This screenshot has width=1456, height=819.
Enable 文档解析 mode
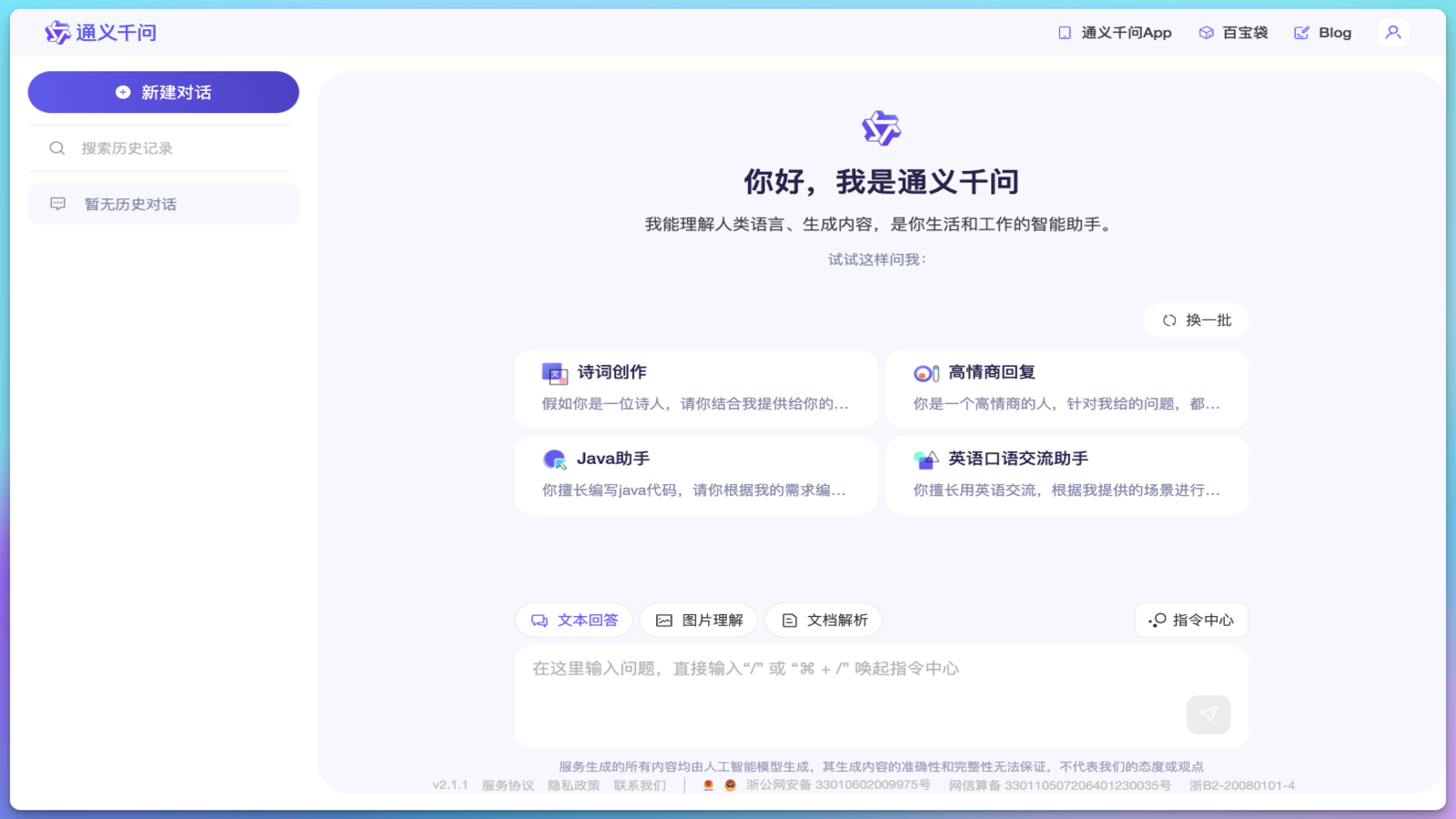(823, 620)
